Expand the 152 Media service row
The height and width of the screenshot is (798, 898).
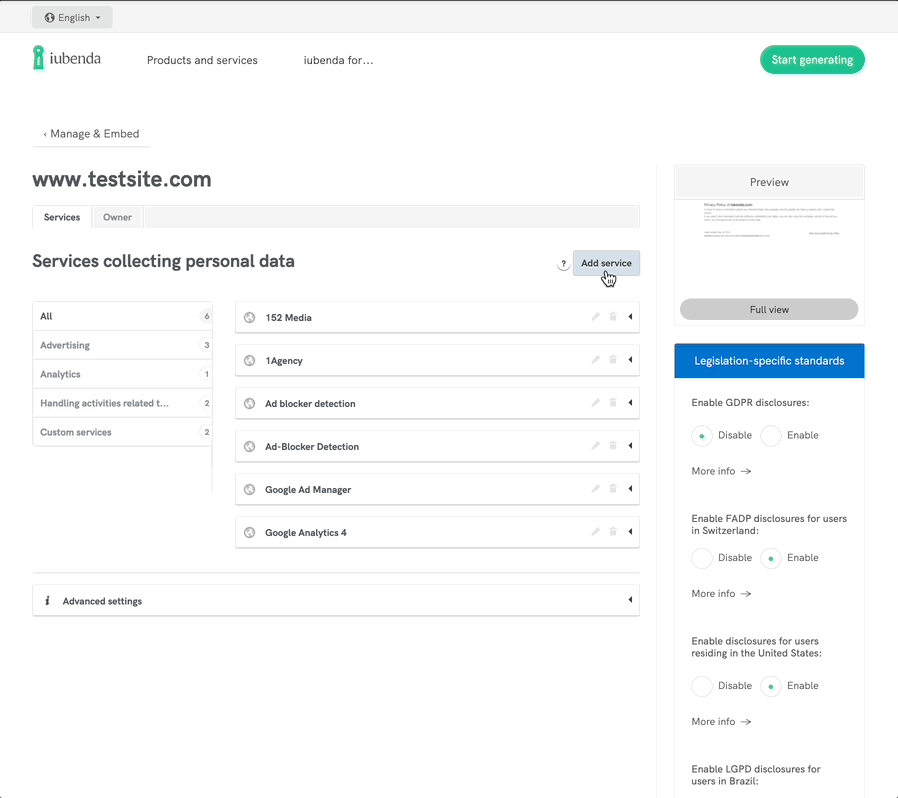point(630,316)
